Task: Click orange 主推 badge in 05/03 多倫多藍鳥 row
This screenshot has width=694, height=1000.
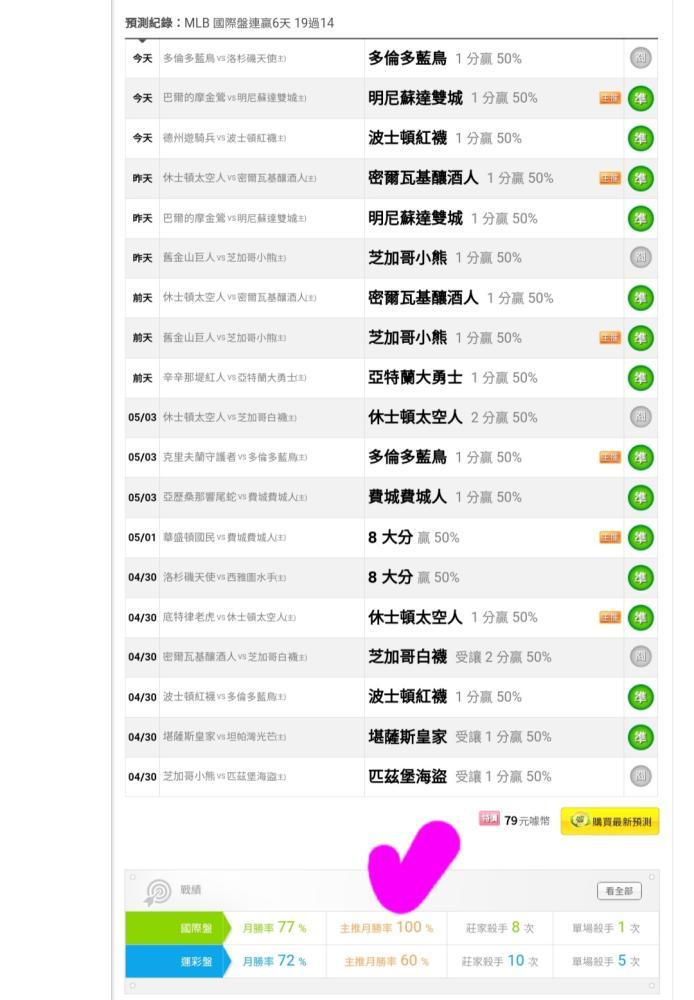Action: pyautogui.click(x=610, y=457)
